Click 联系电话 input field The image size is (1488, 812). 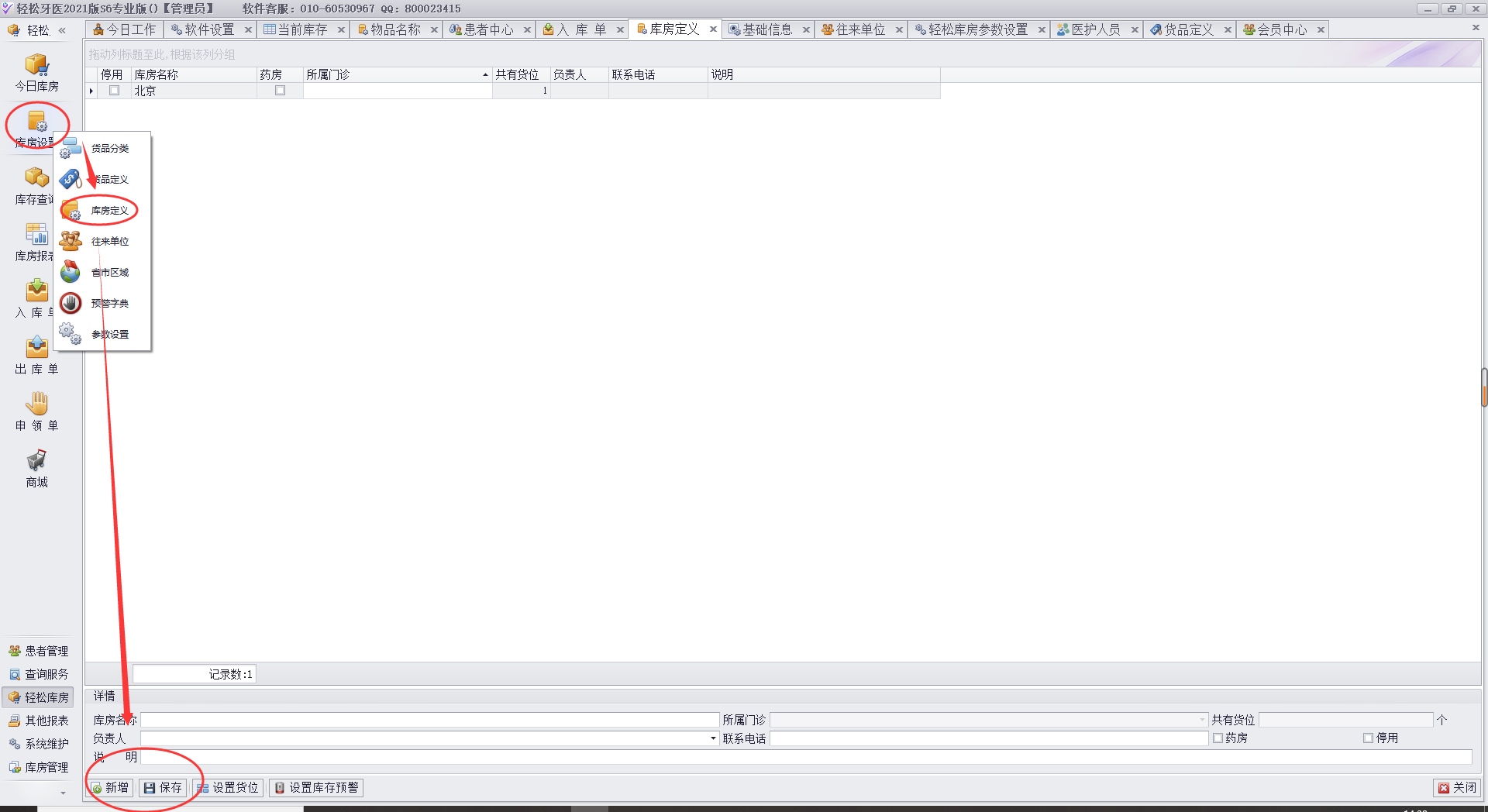tap(989, 738)
